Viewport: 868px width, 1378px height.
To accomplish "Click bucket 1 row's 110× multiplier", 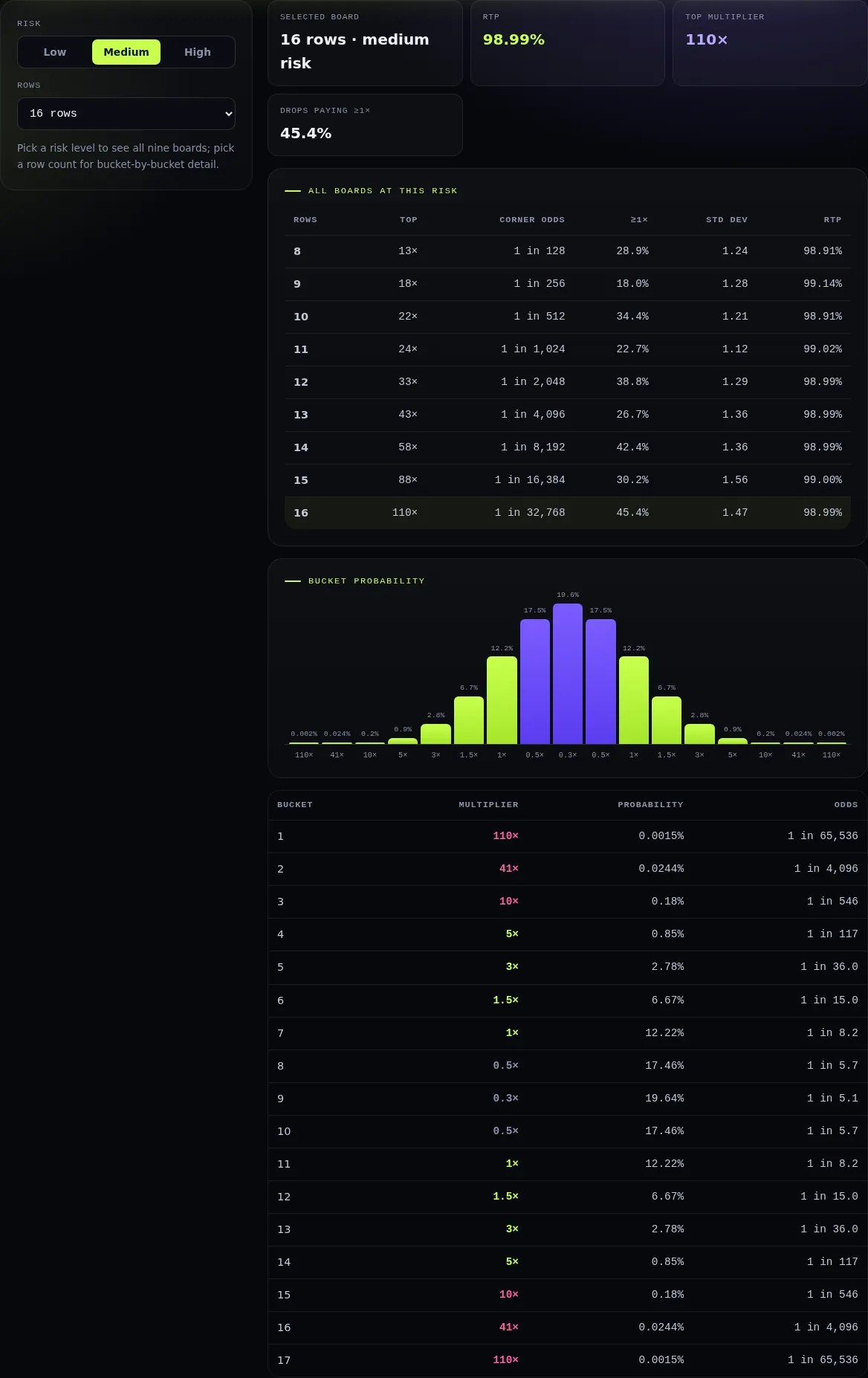I will 506,836.
